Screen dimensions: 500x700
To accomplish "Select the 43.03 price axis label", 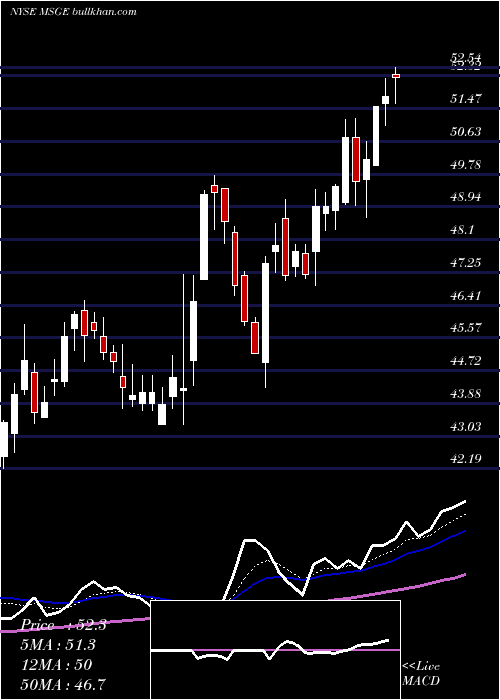I will coord(466,427).
